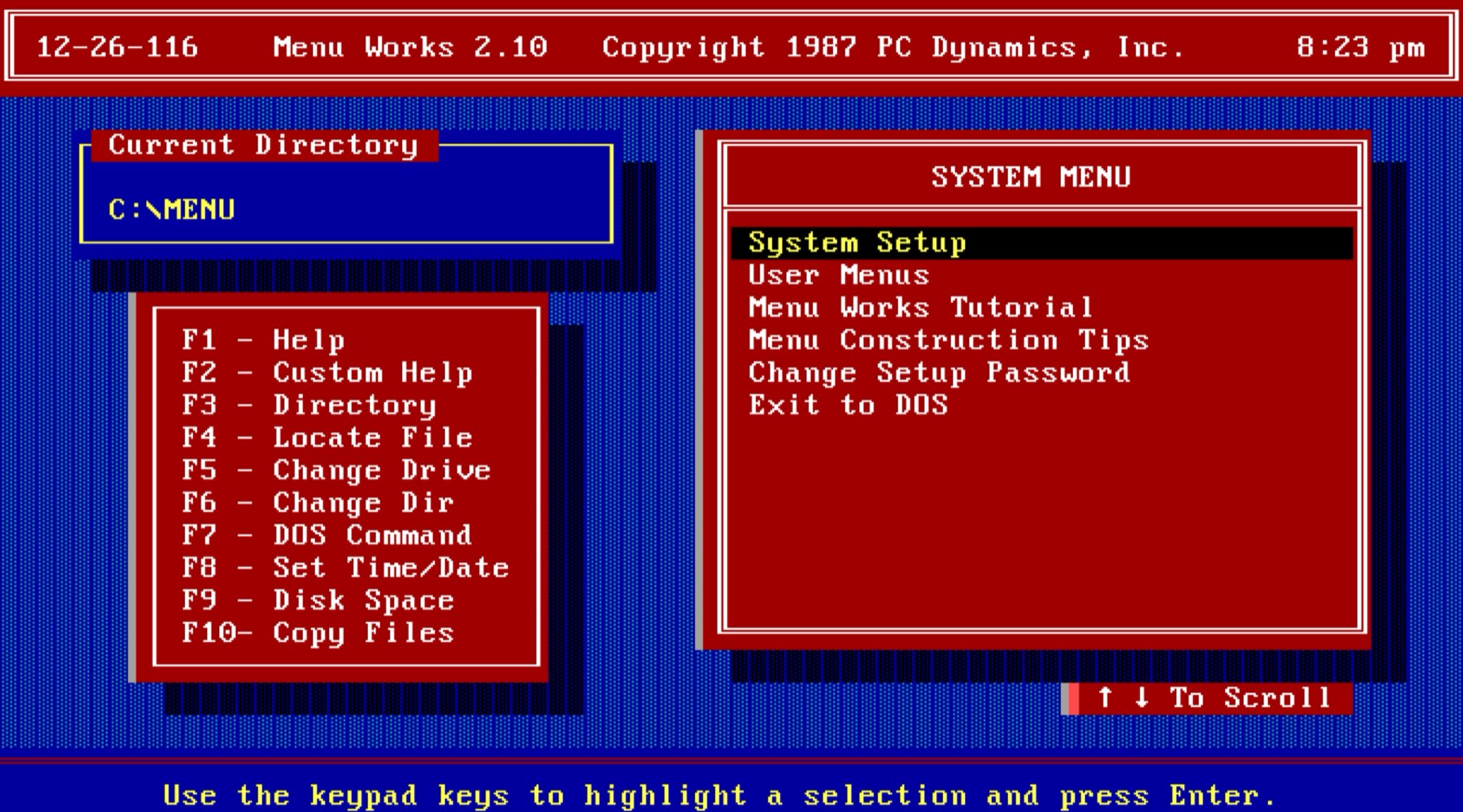Click the C:\MENU current directory path

(x=171, y=210)
